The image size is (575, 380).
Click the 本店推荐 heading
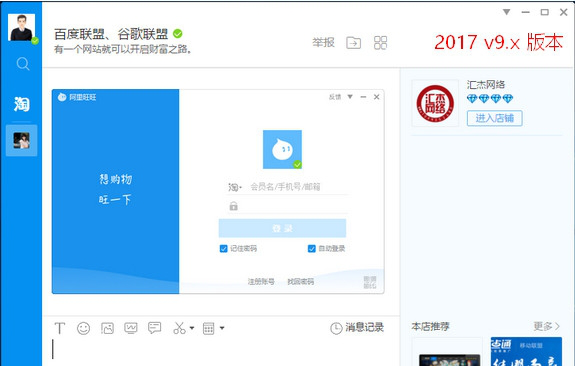pos(431,326)
